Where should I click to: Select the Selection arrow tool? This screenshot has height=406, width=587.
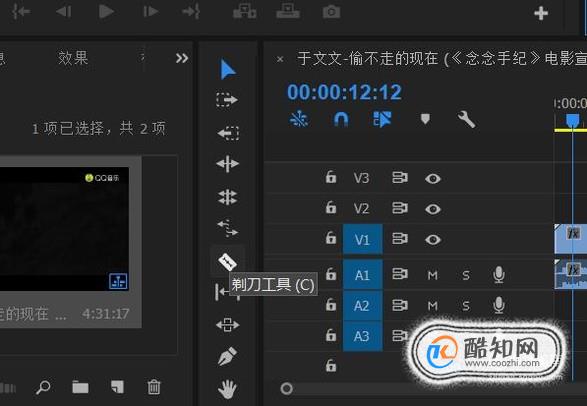(x=228, y=69)
